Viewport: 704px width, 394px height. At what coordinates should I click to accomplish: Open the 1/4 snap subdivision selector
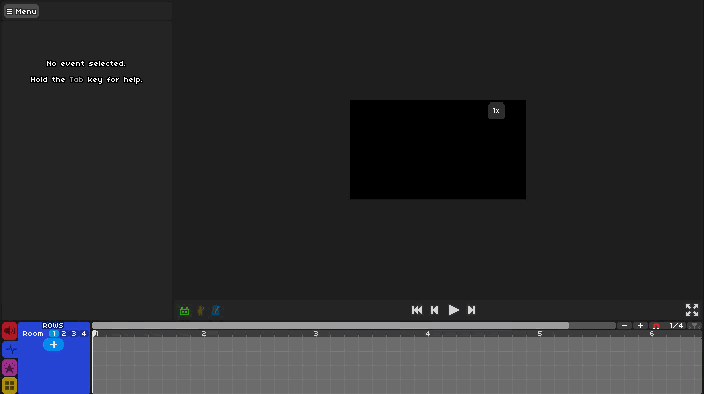[x=676, y=326]
